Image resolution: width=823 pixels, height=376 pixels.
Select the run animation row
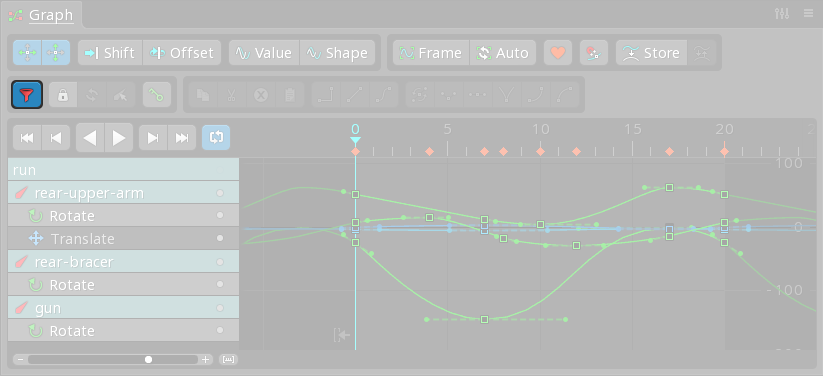point(123,170)
